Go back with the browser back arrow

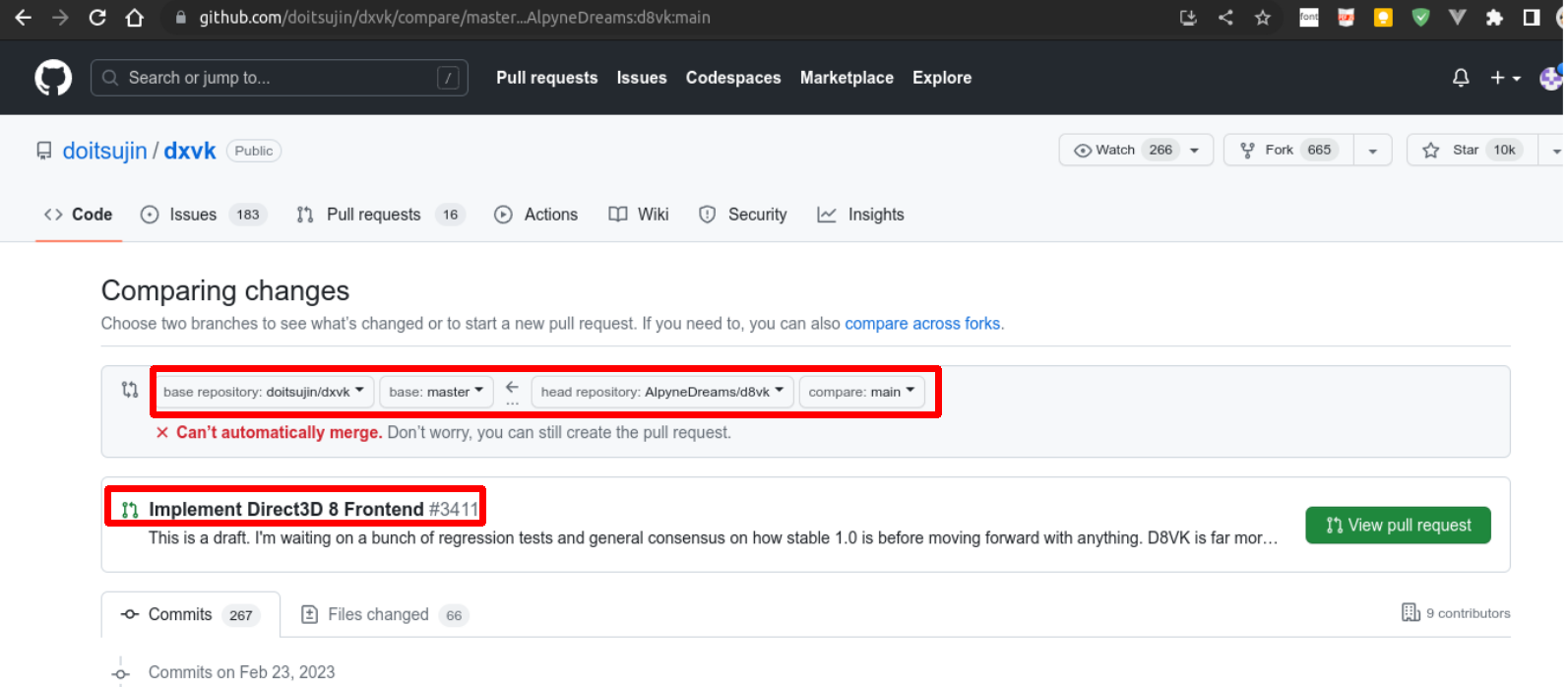23,18
